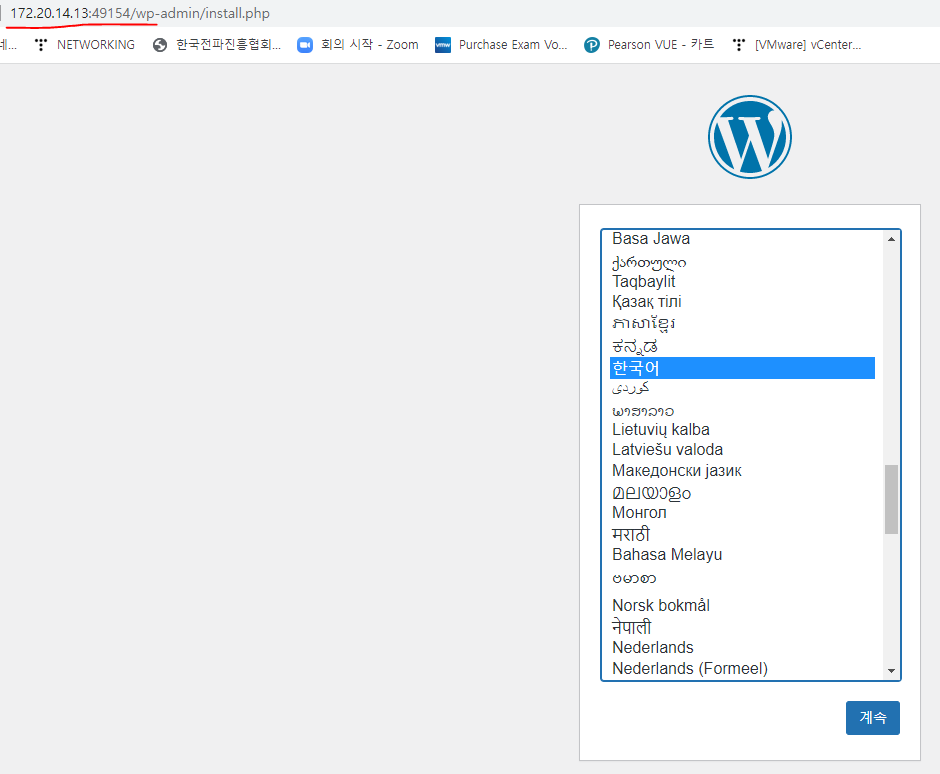Select the Khmer ភាសាខ្មែរ language option
Screen dimensions: 940x774
pos(742,324)
